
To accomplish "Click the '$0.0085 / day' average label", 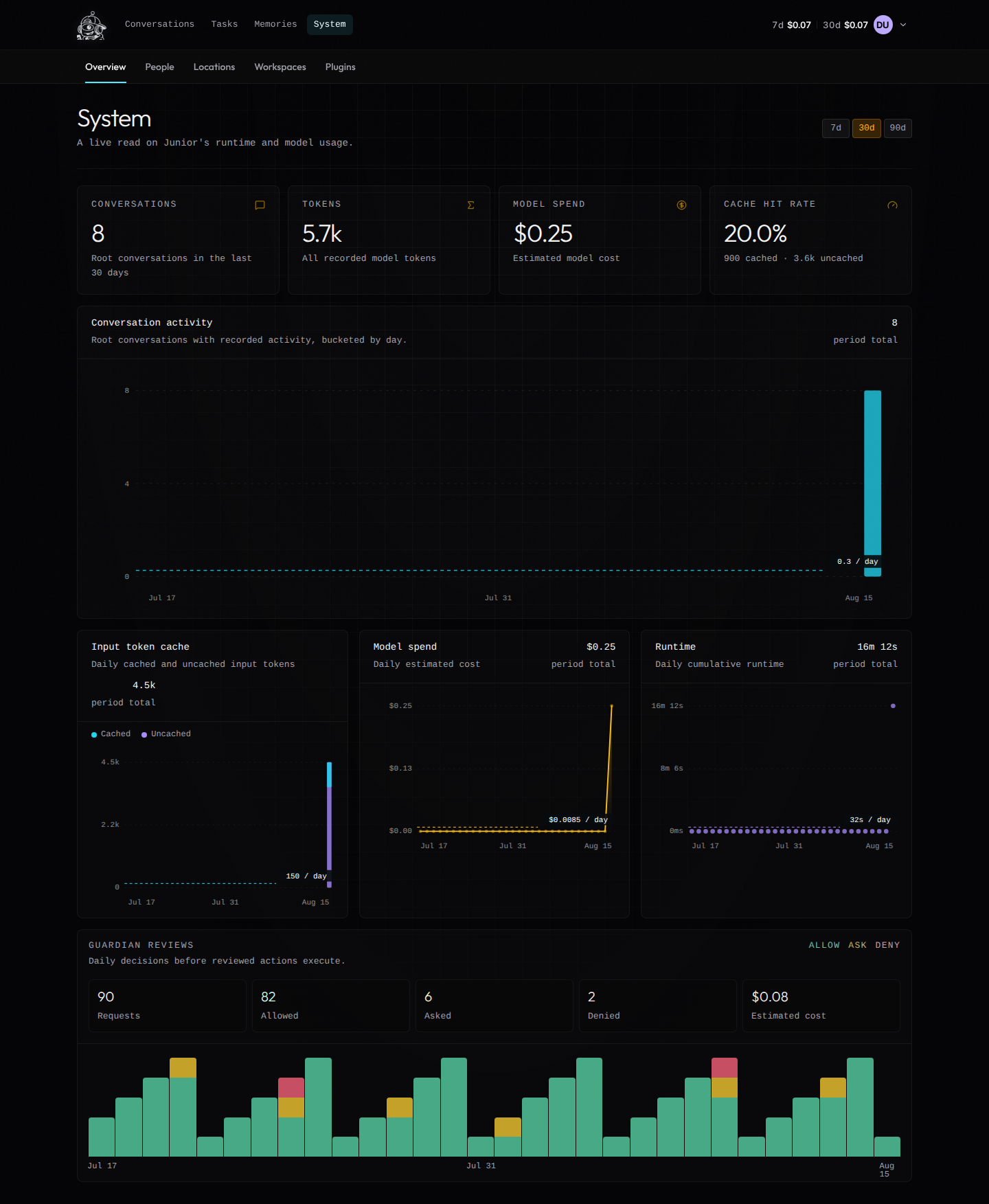I will pos(578,820).
